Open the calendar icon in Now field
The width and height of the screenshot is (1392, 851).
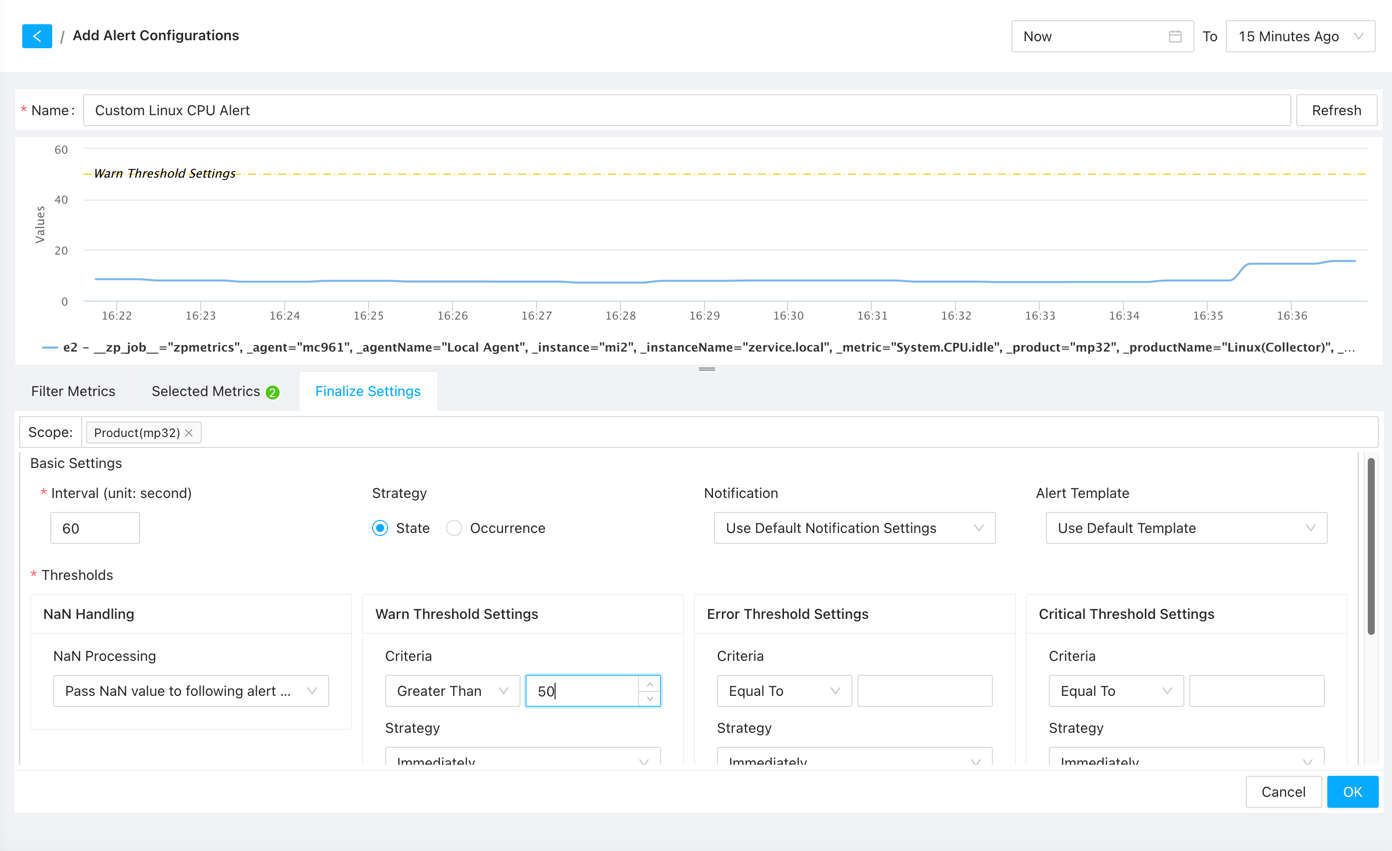pos(1175,36)
